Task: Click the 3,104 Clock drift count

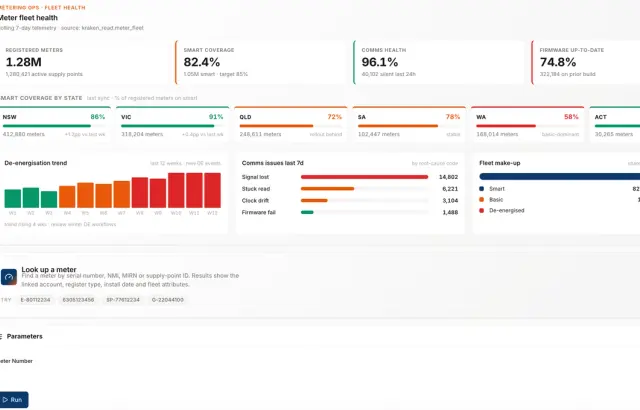Action: [x=450, y=201]
